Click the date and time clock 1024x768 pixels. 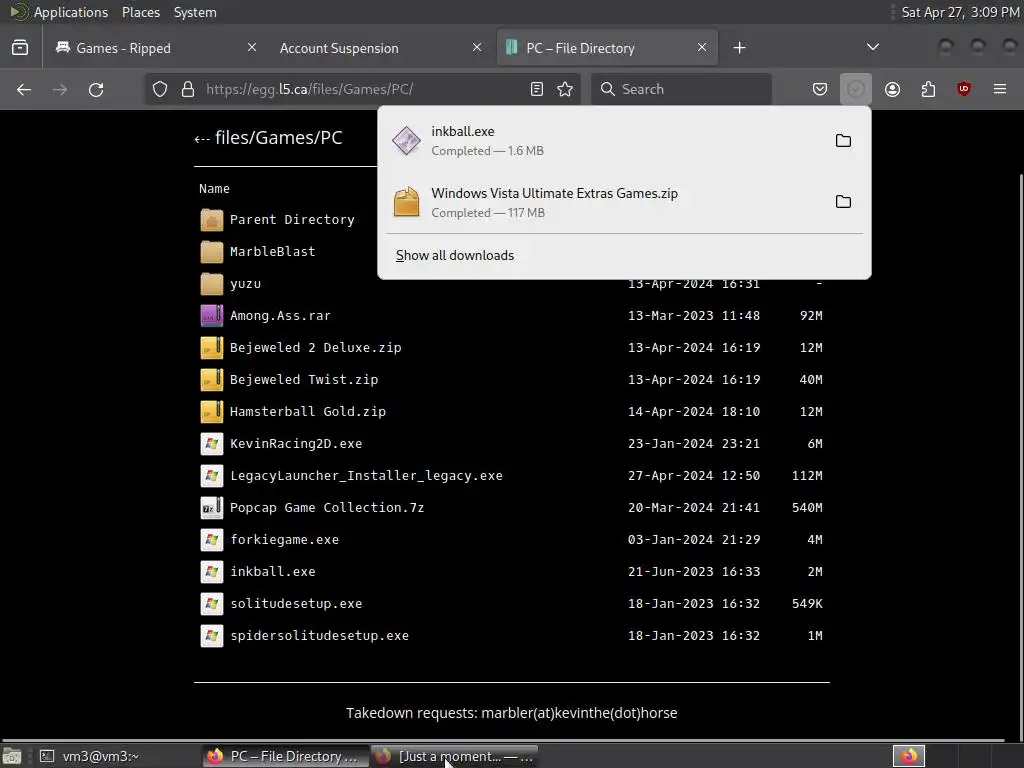[x=960, y=12]
